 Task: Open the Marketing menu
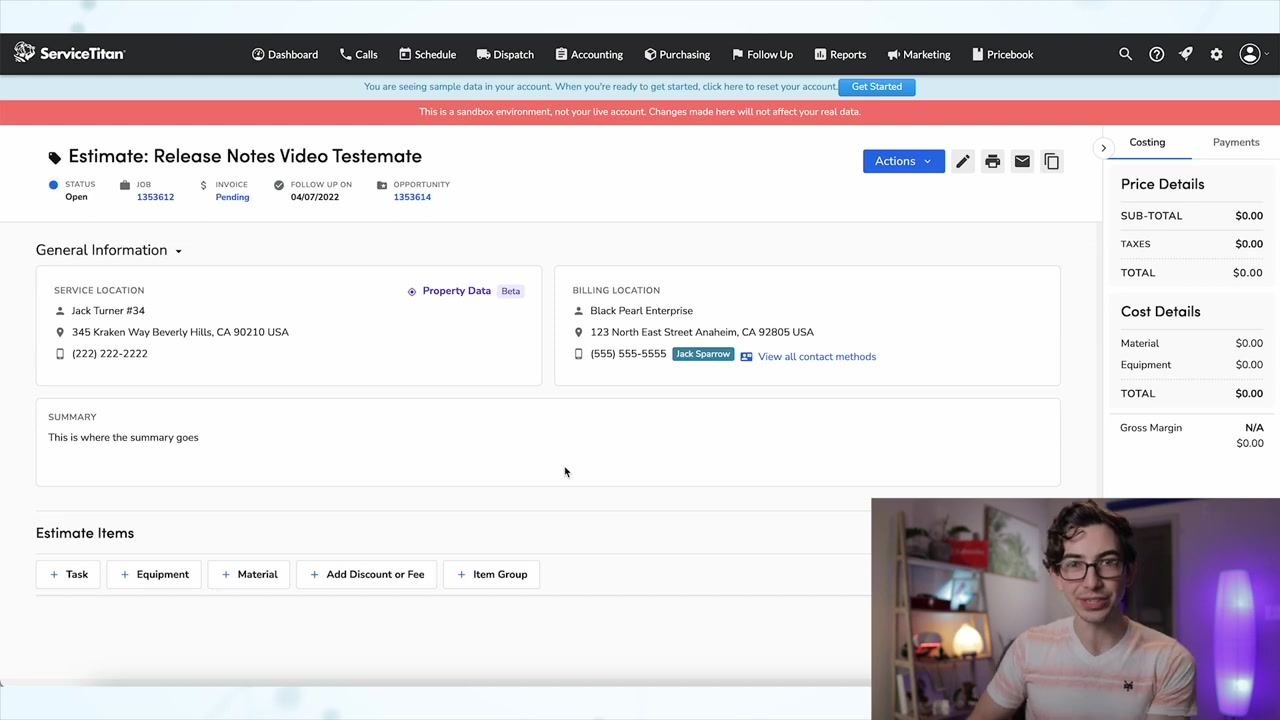pos(919,54)
